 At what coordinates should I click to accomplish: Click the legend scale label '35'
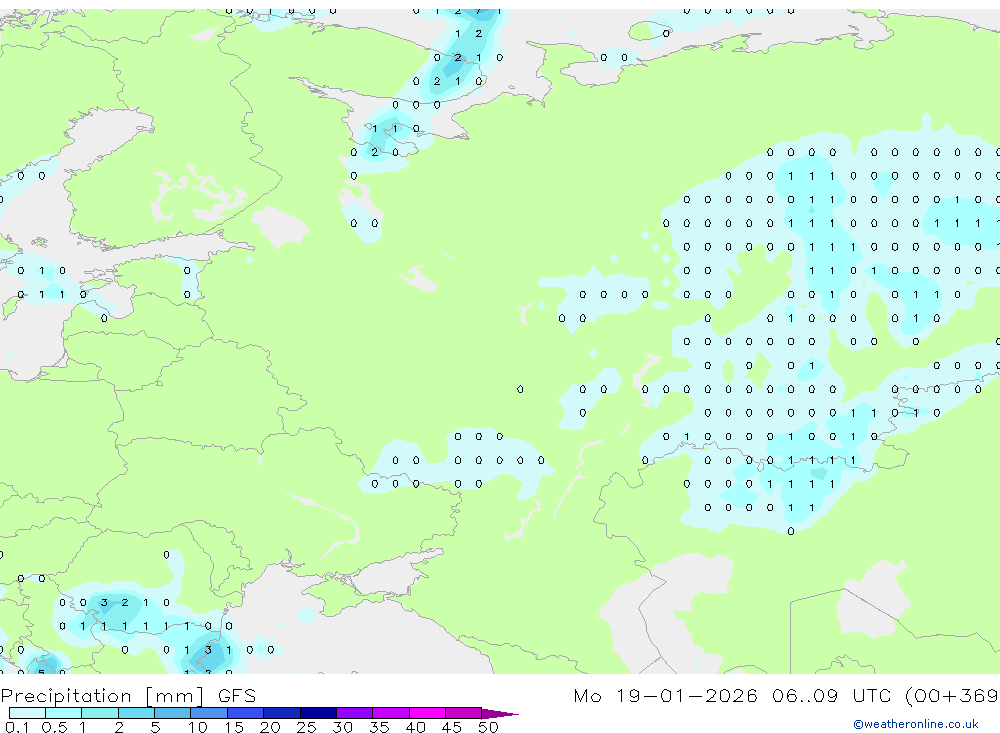point(379,727)
